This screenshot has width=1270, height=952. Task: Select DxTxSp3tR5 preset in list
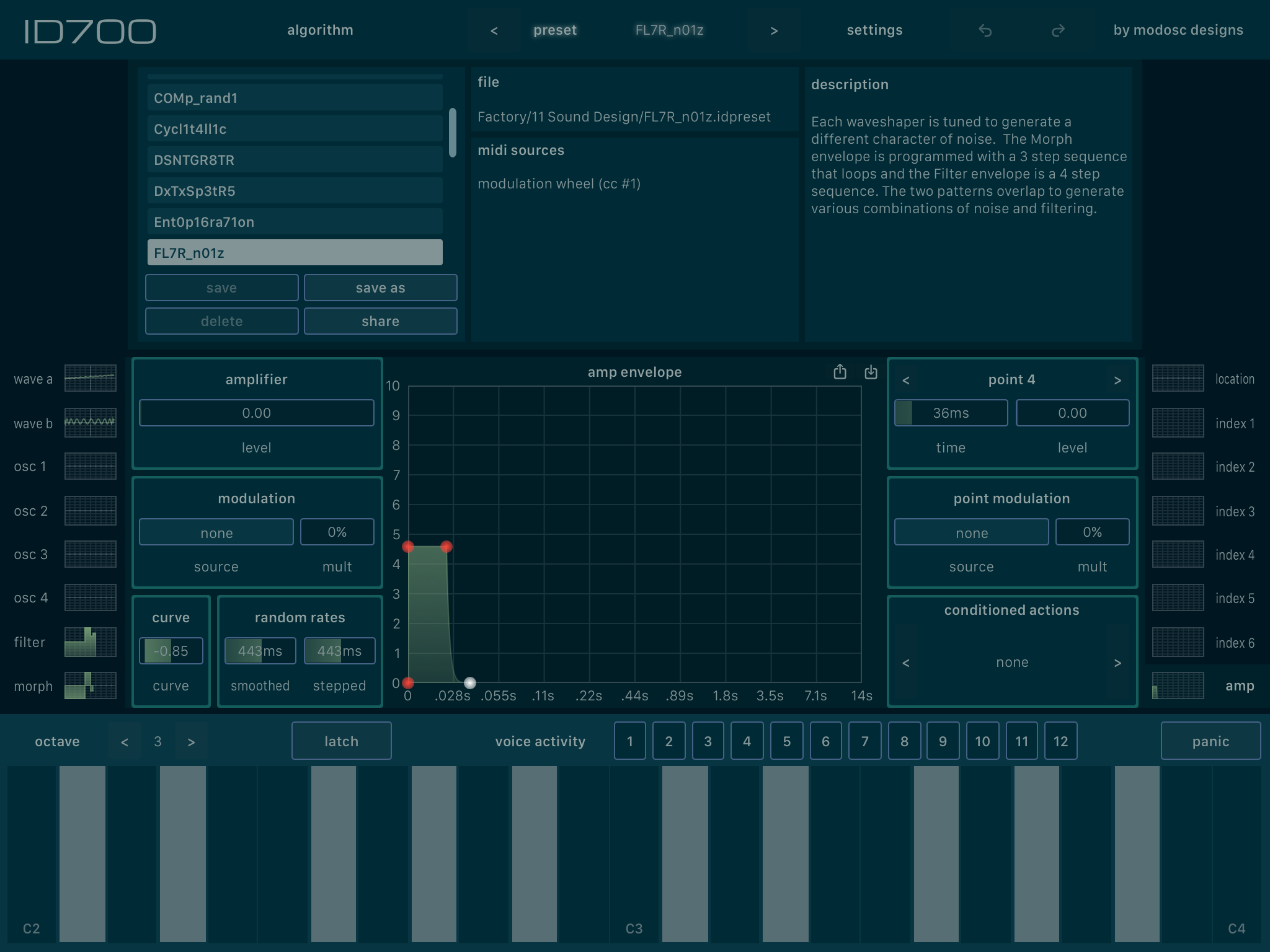(295, 191)
